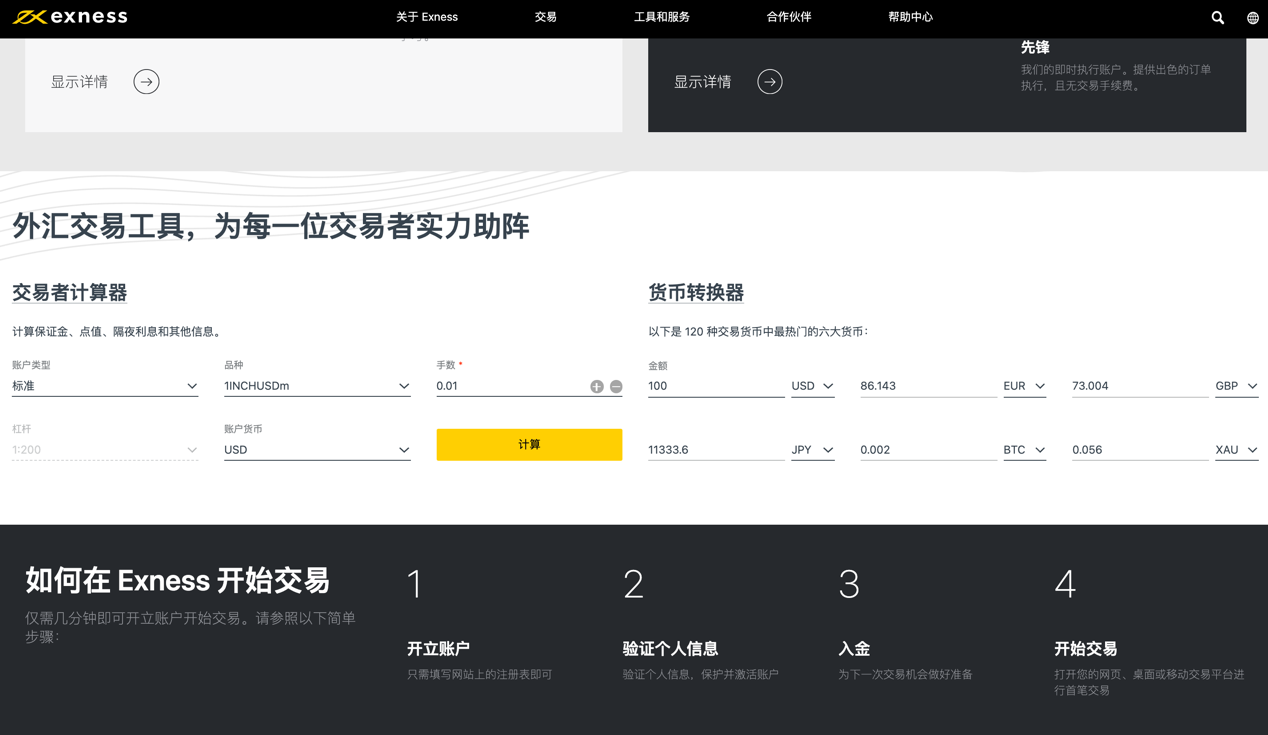Click the yellow 计算 button
Screen dimensions: 1268x735
[529, 445]
